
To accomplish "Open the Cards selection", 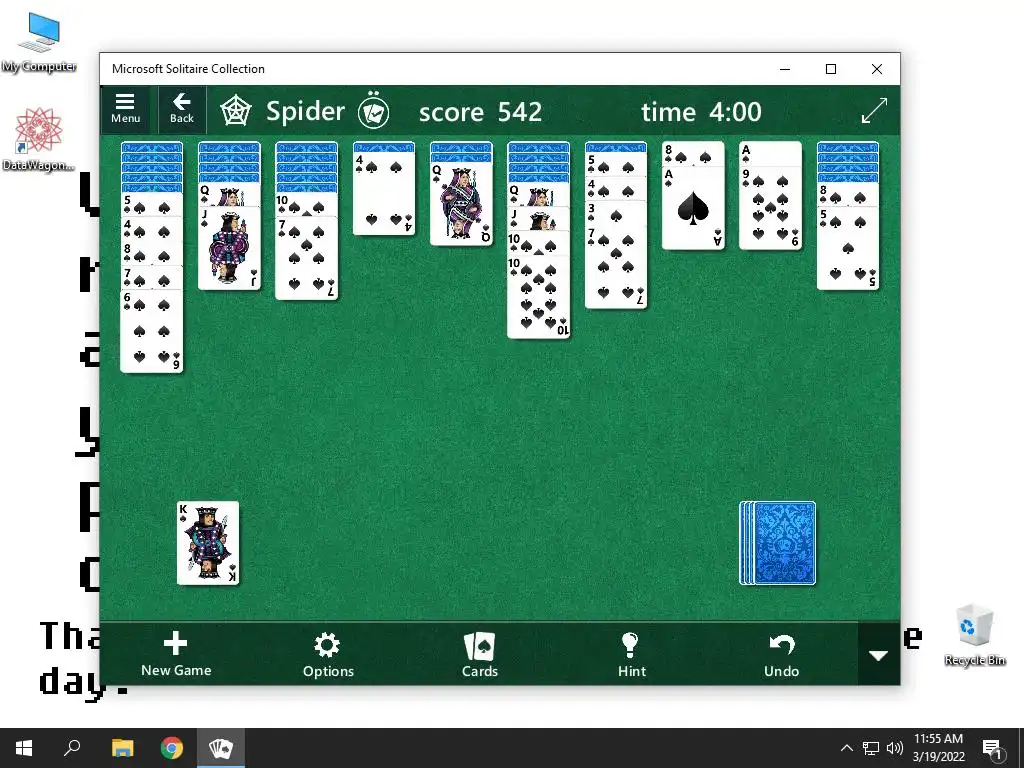I will click(x=480, y=654).
